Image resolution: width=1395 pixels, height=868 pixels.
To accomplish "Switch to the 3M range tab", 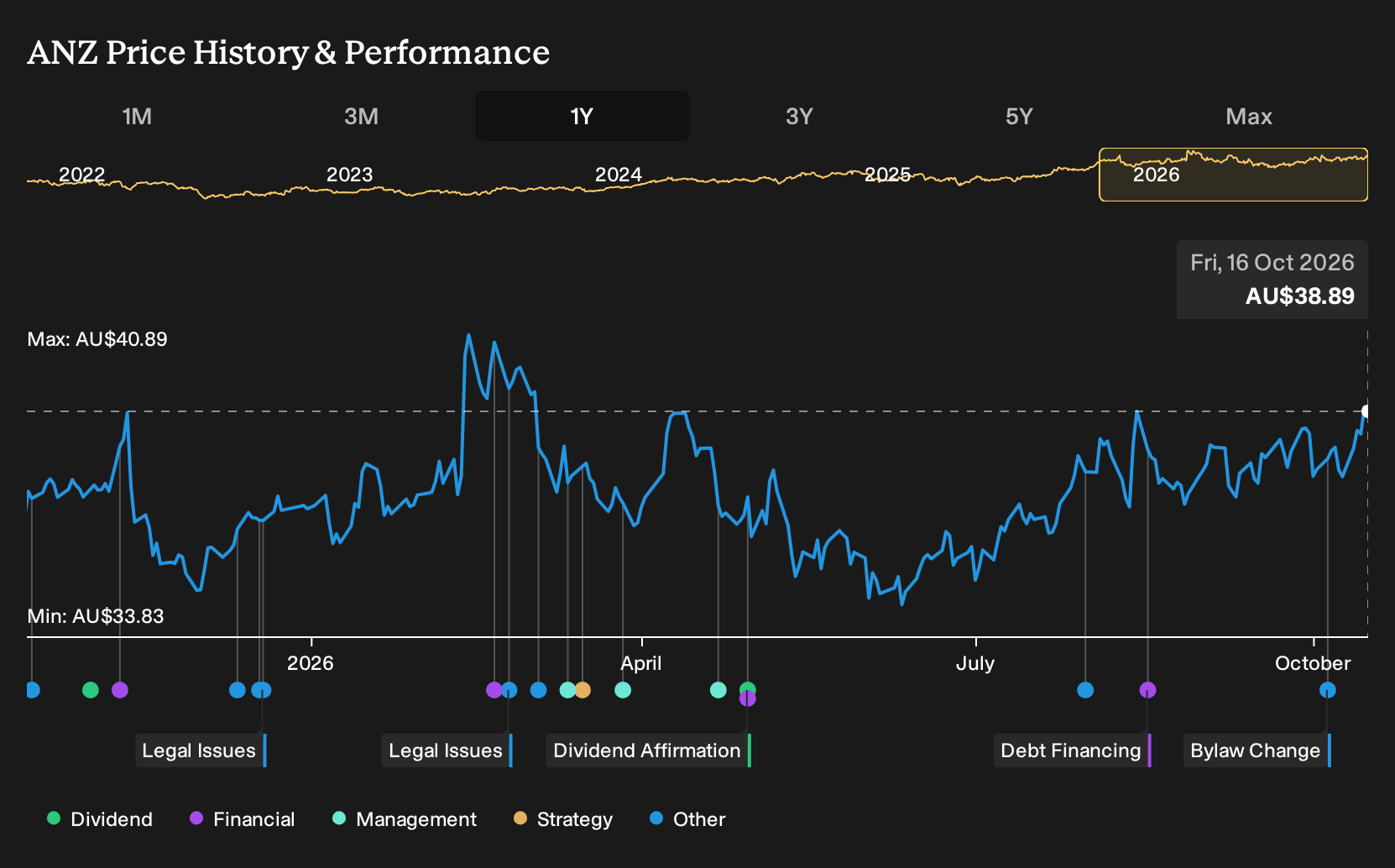I will pos(361,116).
